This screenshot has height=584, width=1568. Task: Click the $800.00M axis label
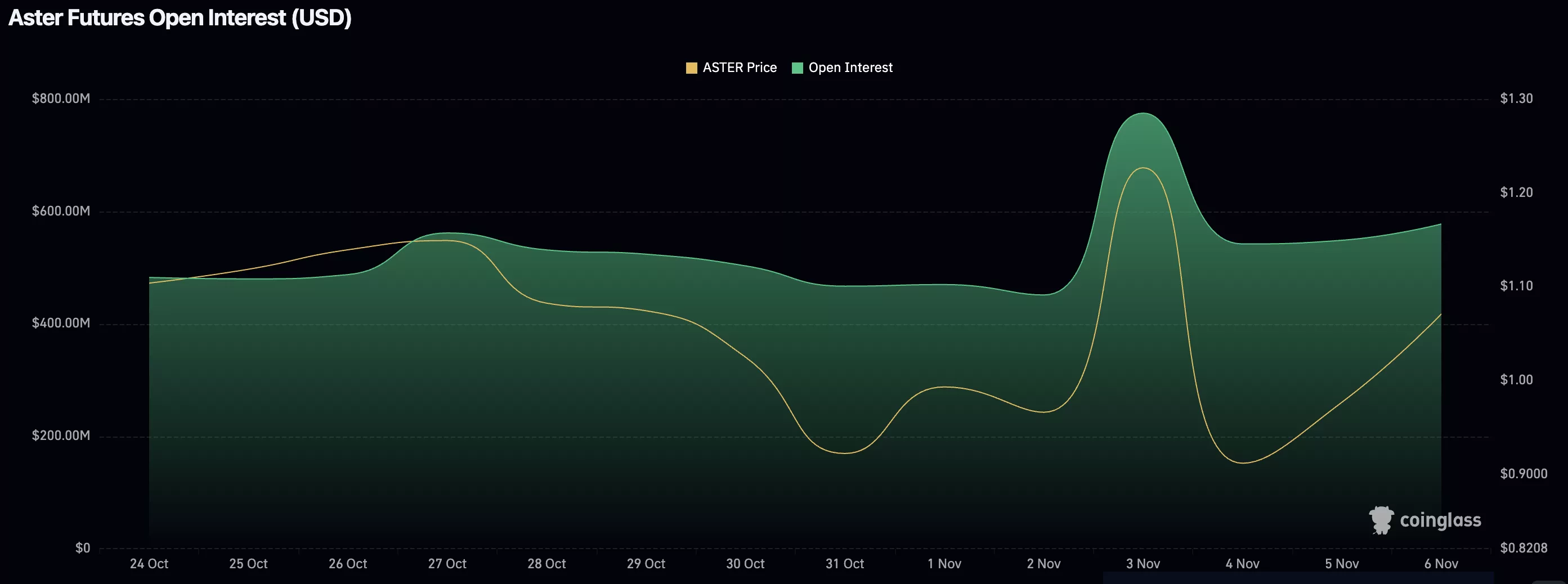[60, 98]
